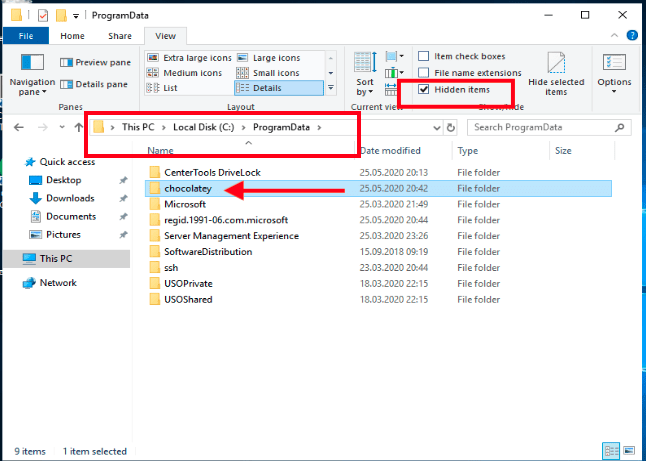
Task: Expand the address bar history dropdown
Action: pyautogui.click(x=436, y=128)
